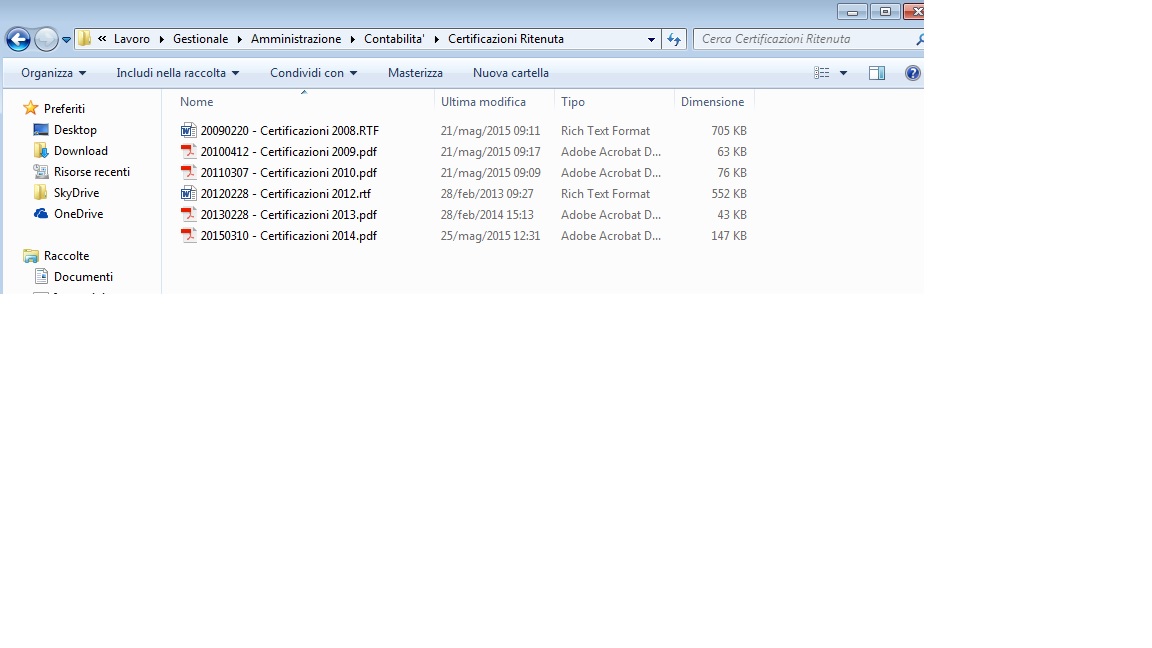This screenshot has height=648, width=1152.
Task: Click the Back navigation arrow button
Action: [18, 39]
